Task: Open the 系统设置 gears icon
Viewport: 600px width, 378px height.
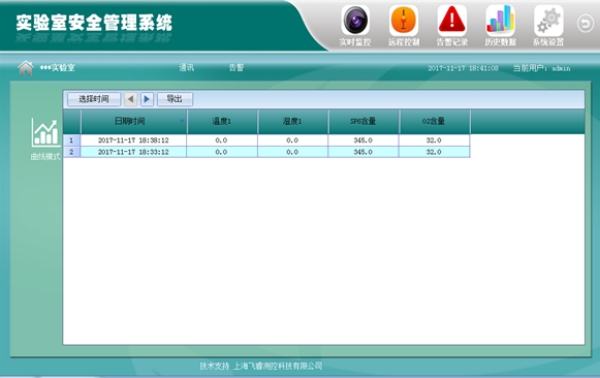Action: (x=548, y=21)
